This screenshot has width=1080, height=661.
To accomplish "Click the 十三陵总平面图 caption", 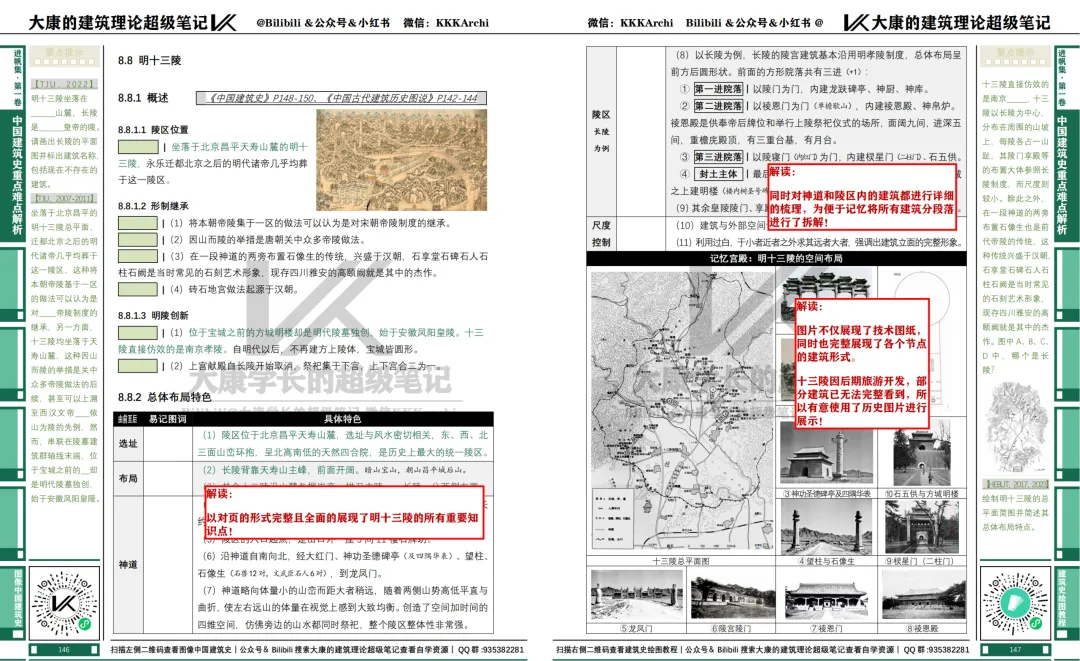I will (681, 561).
